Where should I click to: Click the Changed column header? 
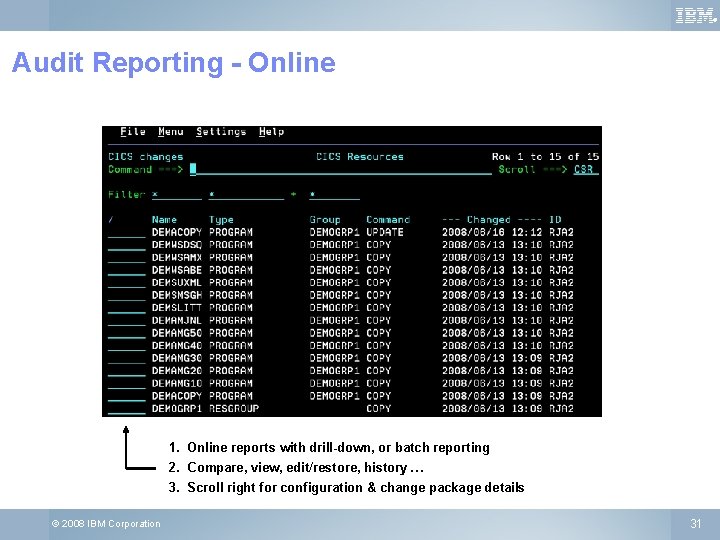pos(489,220)
